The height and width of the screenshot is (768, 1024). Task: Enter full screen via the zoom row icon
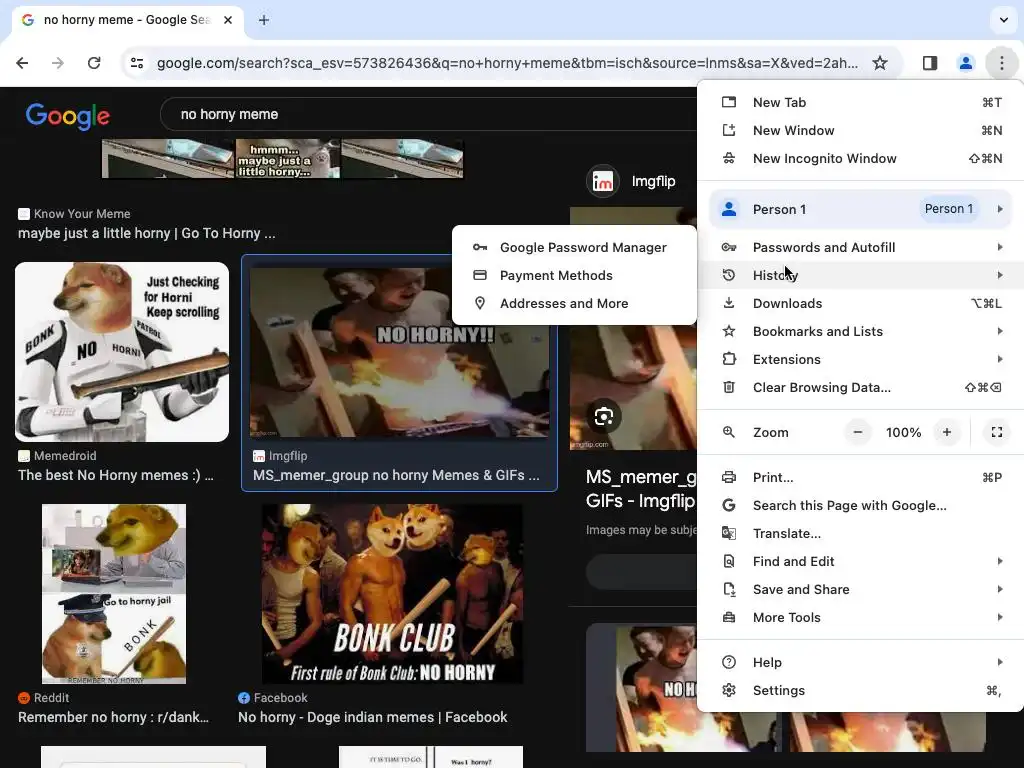(x=997, y=432)
